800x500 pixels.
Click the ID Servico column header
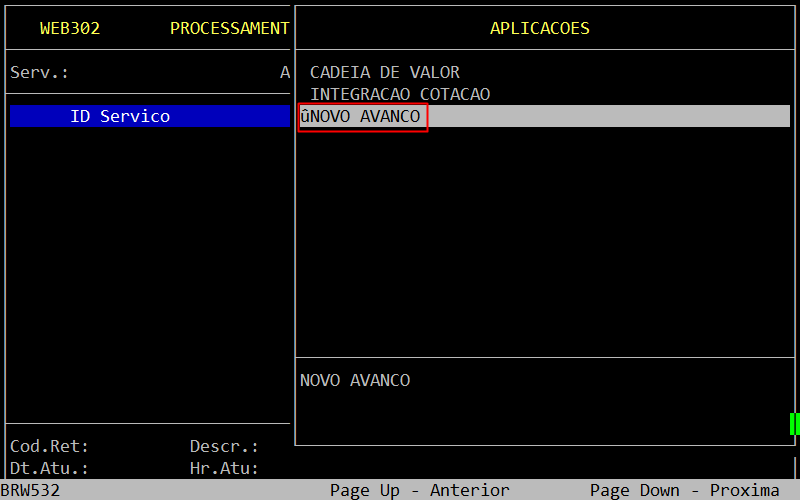[120, 117]
